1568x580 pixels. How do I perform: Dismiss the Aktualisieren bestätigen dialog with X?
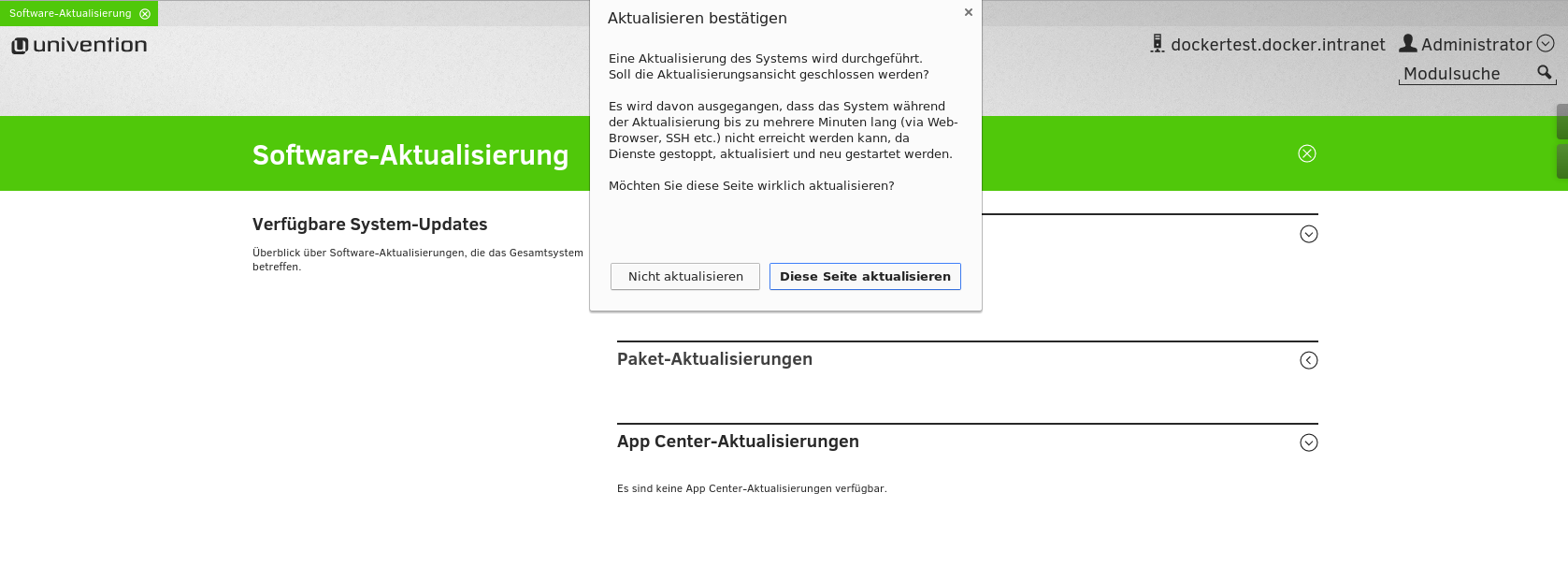coord(969,12)
